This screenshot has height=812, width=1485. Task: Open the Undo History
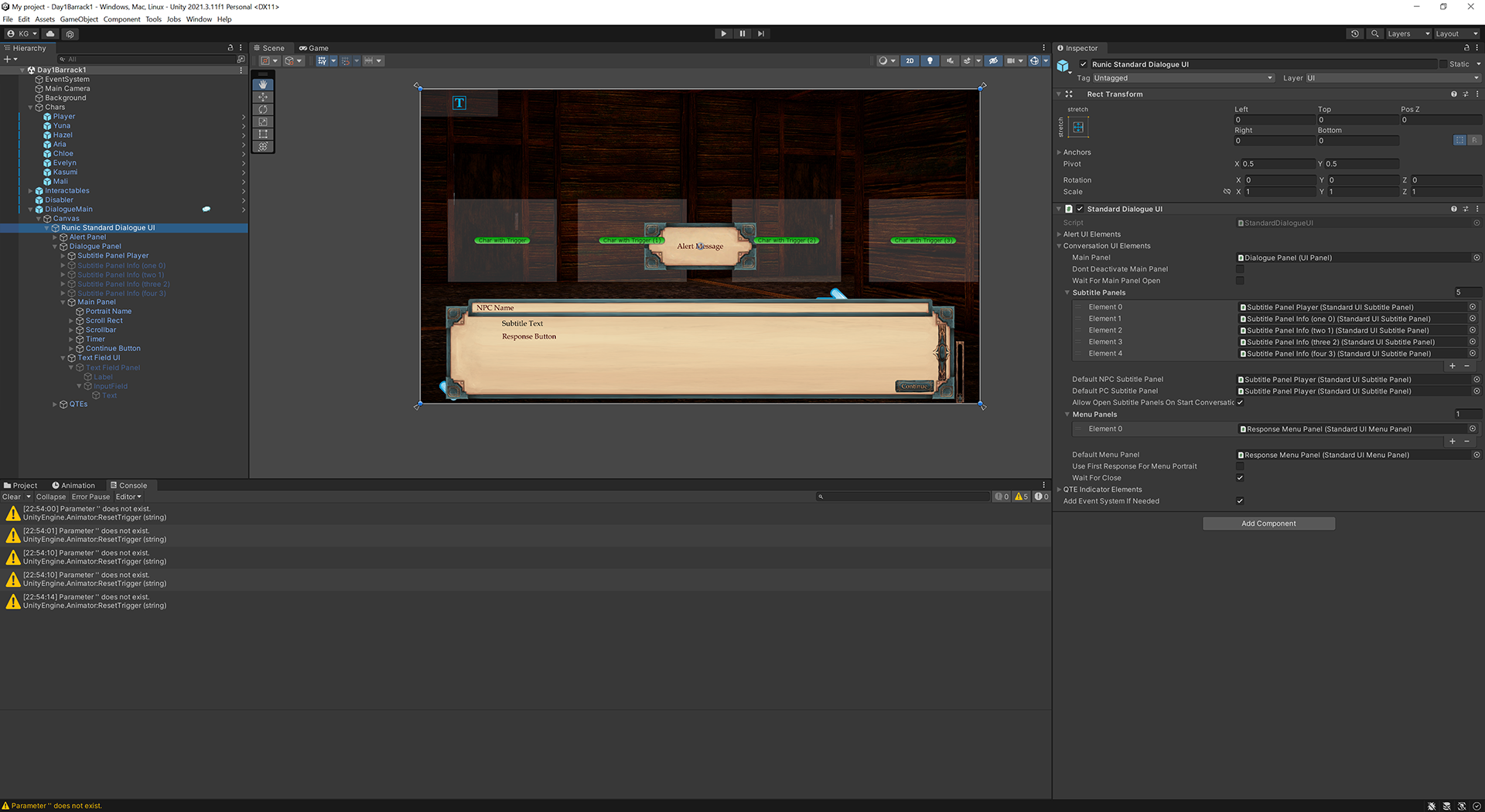click(x=1354, y=34)
